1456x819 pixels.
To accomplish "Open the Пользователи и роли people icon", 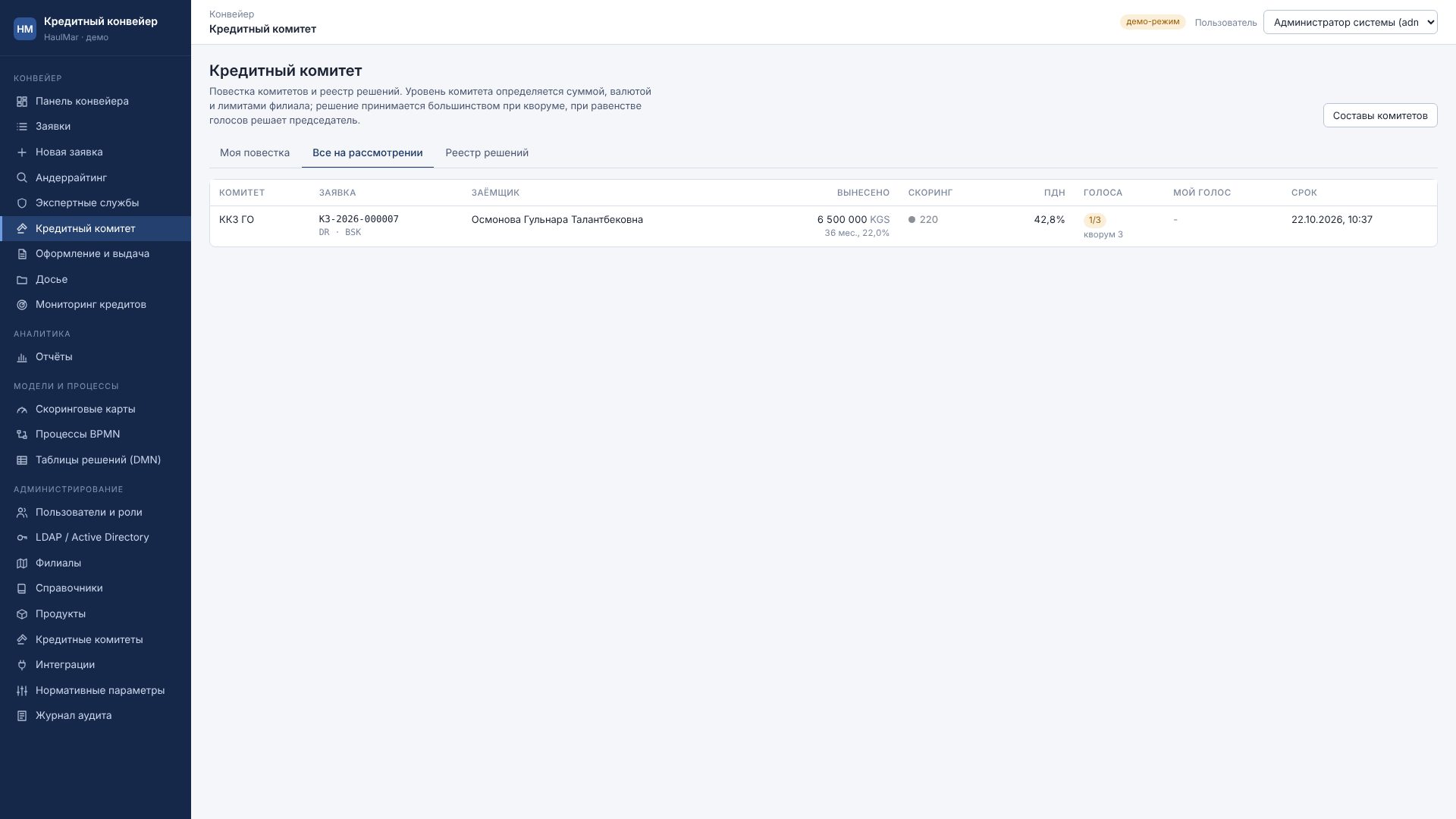I will (x=22, y=513).
